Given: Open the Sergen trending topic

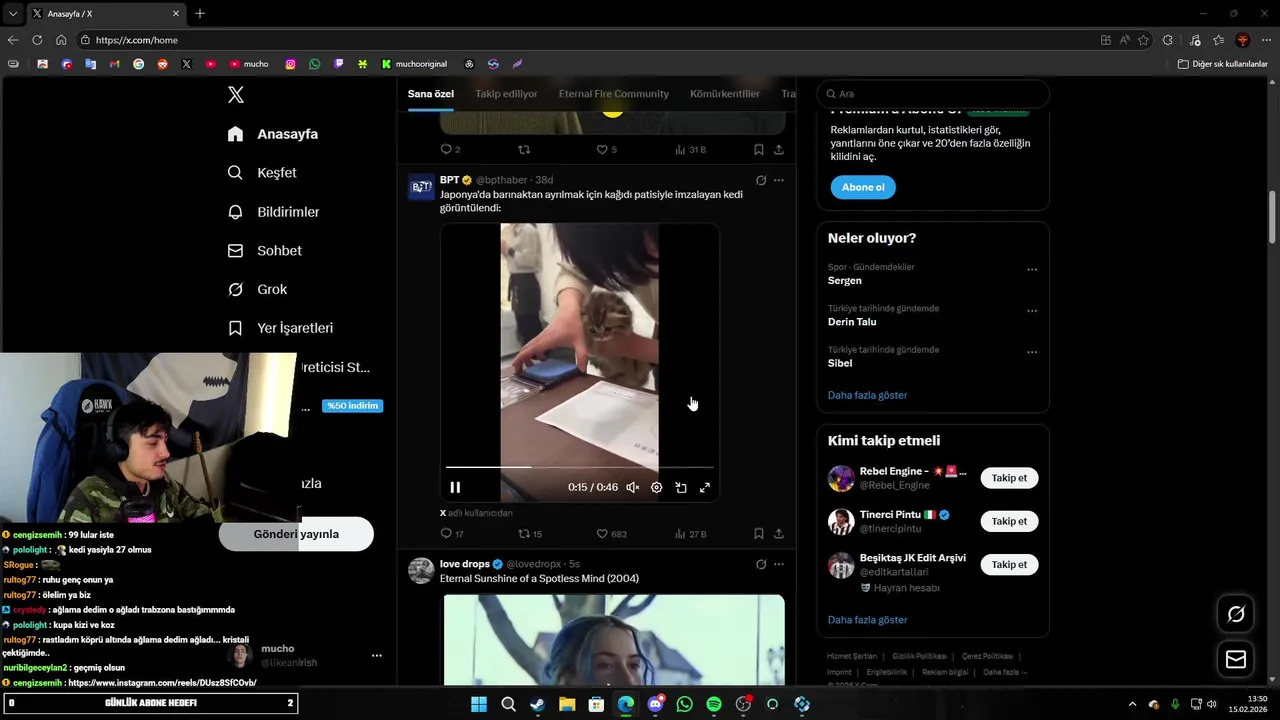Looking at the screenshot, I should click(x=844, y=281).
